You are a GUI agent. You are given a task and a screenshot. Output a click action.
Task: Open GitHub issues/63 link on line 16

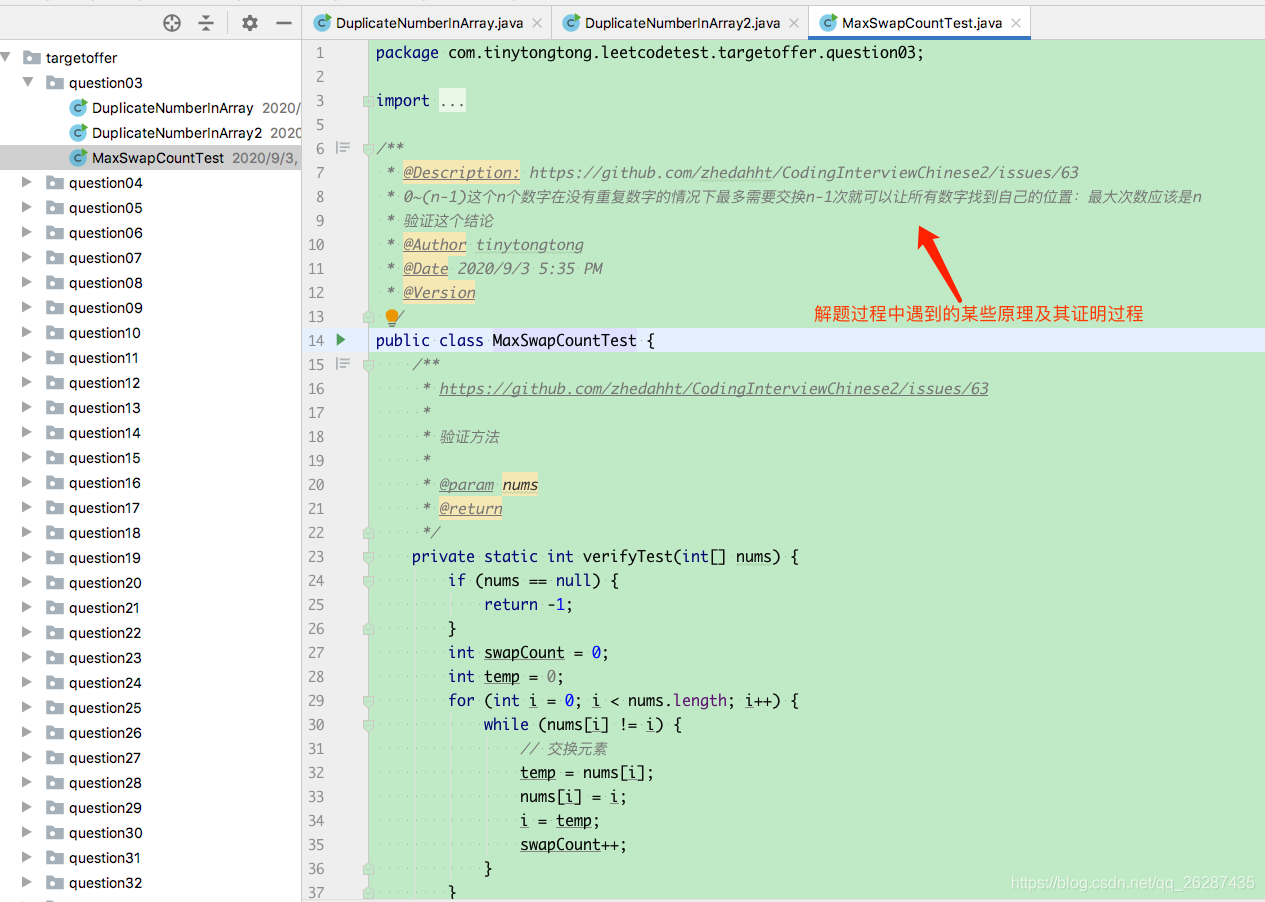pos(714,388)
